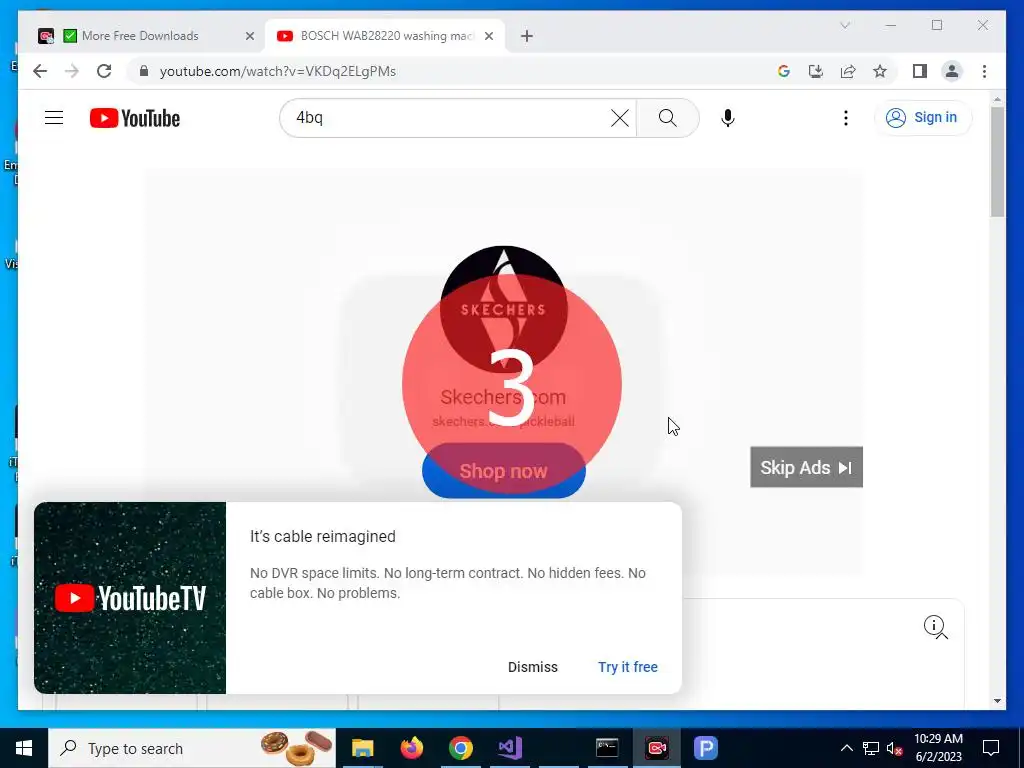The height and width of the screenshot is (768, 1024).
Task: Show hidden system tray icons
Action: tap(846, 748)
